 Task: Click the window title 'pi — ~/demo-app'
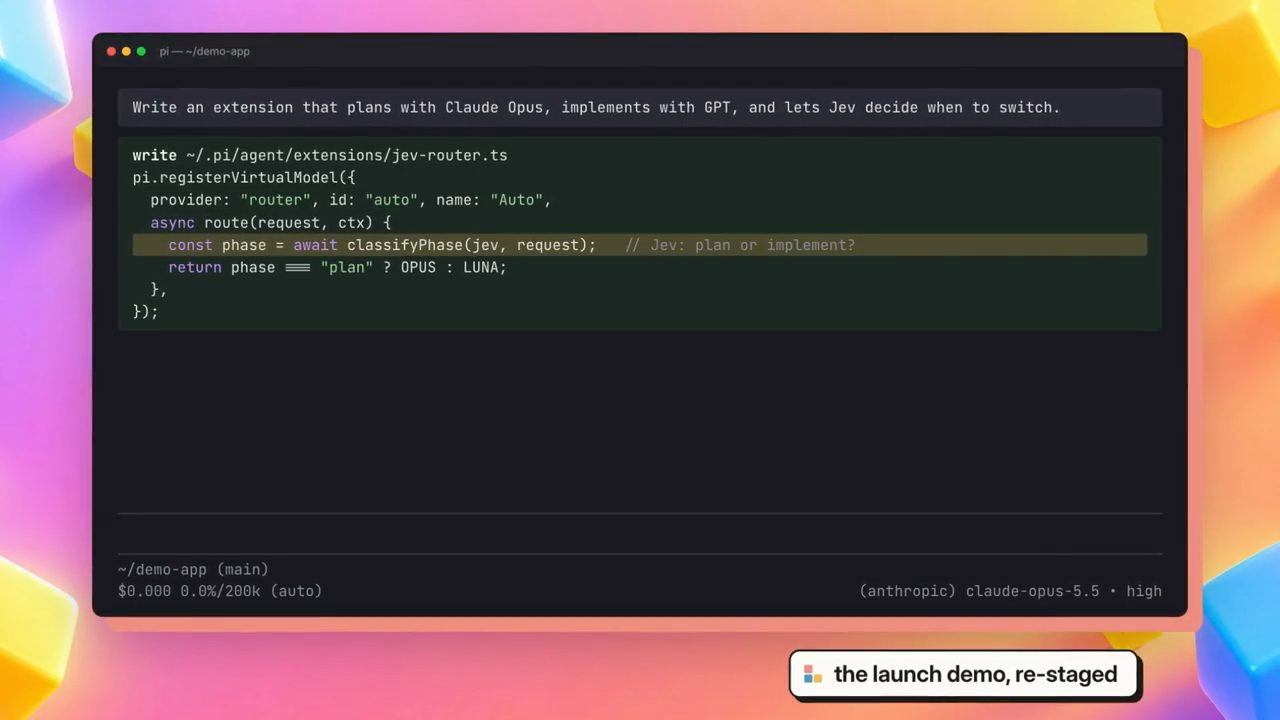pyautogui.click(x=204, y=51)
